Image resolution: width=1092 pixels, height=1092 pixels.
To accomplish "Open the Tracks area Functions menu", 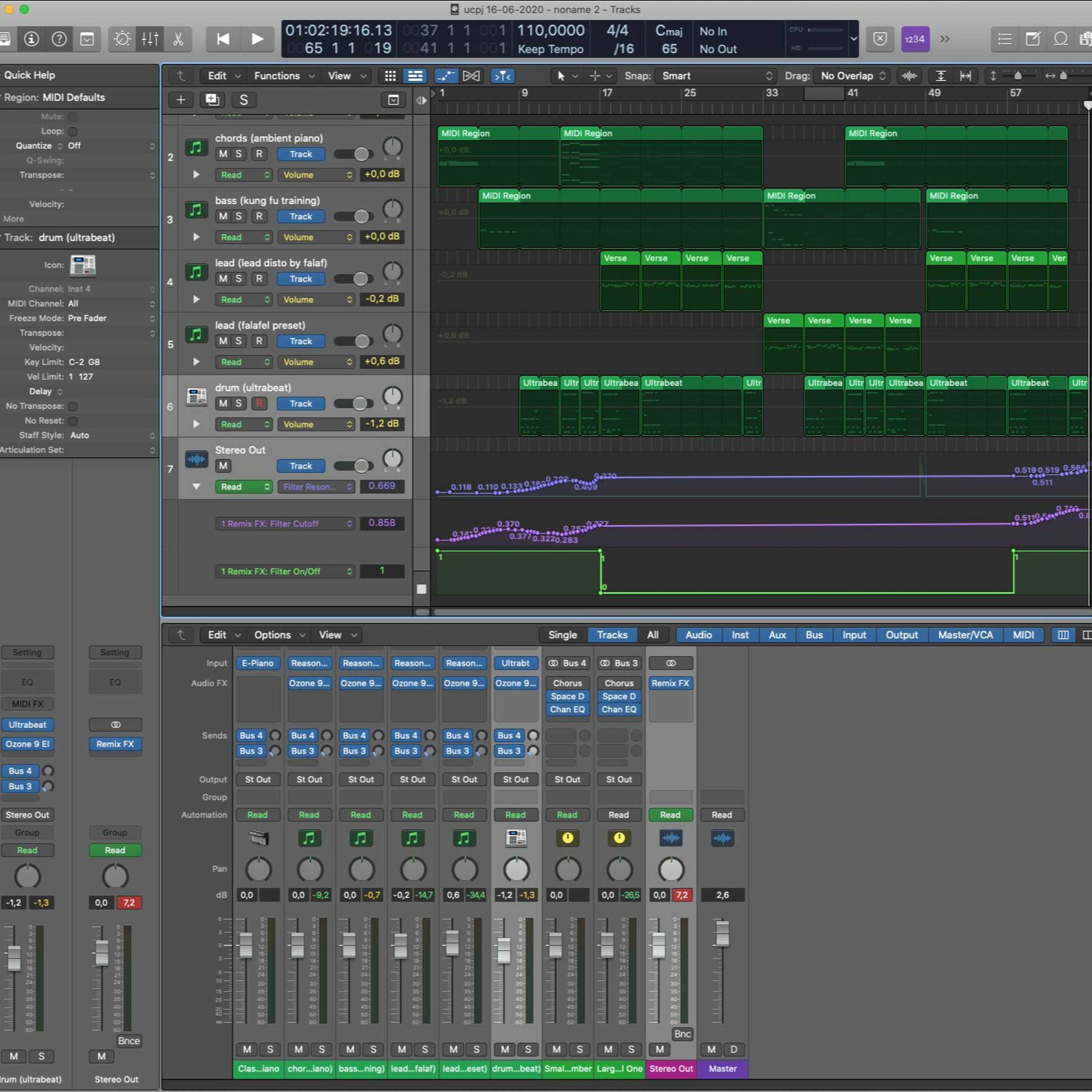I will pyautogui.click(x=284, y=76).
